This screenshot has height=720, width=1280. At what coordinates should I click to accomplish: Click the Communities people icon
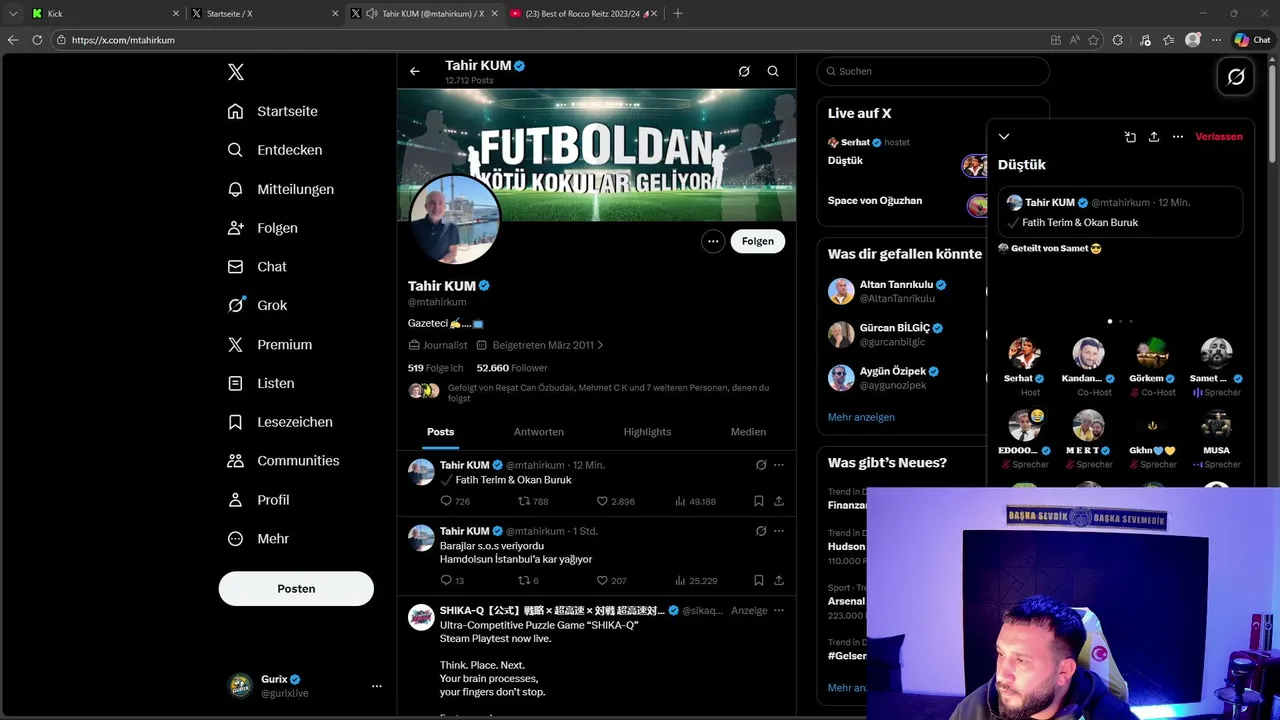(x=235, y=461)
